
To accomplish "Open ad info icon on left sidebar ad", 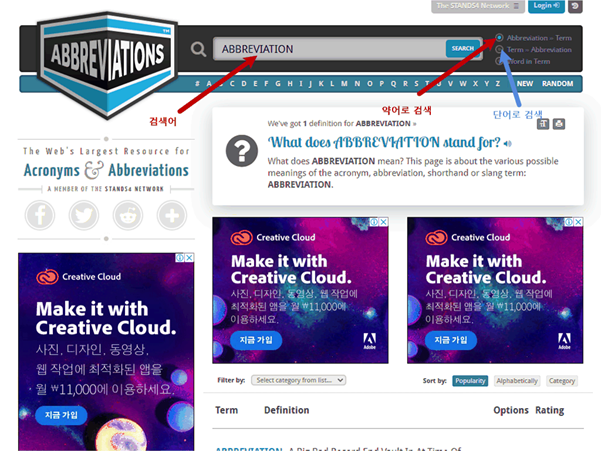I will click(x=180, y=258).
